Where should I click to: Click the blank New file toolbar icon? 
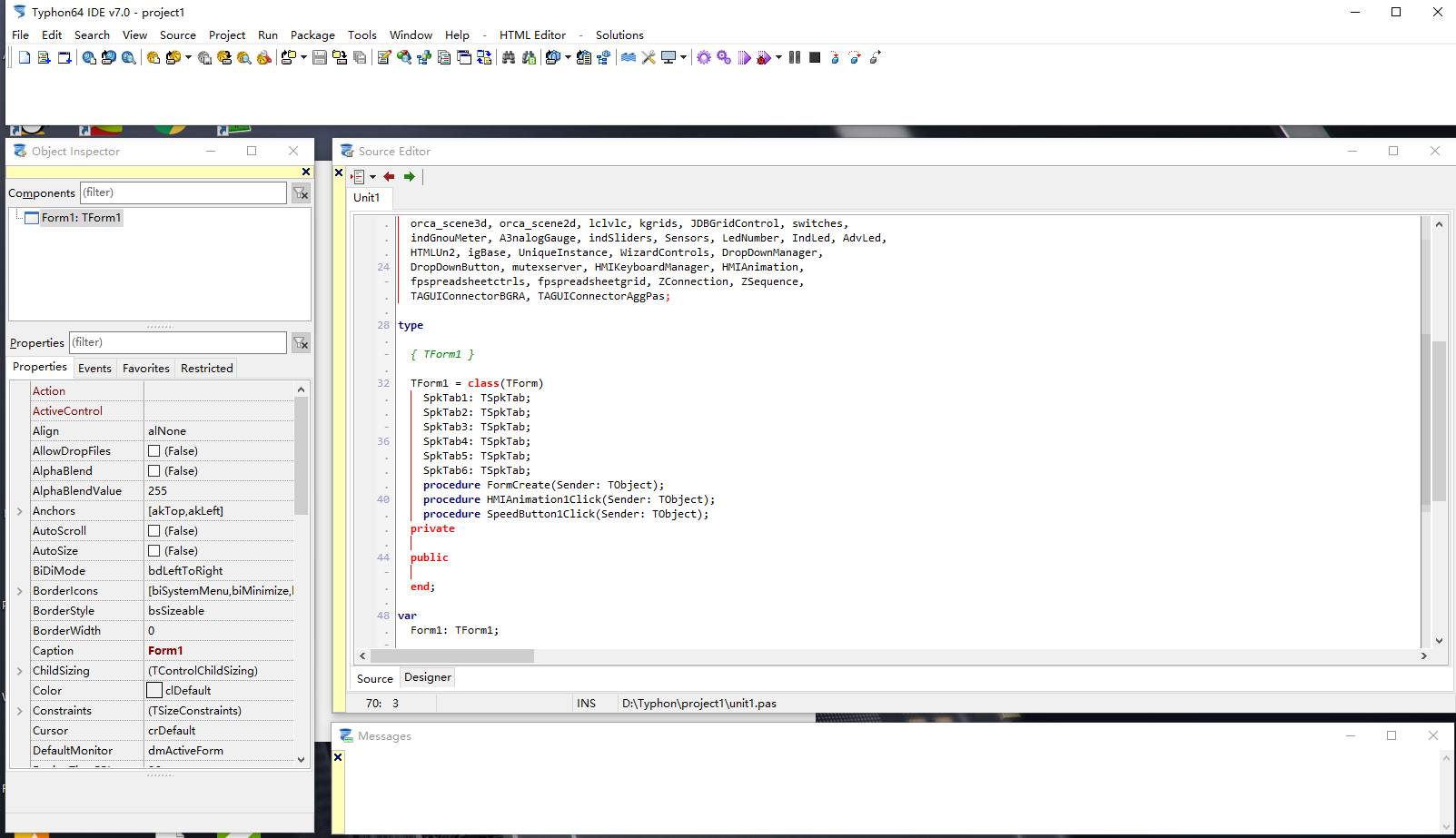point(25,57)
